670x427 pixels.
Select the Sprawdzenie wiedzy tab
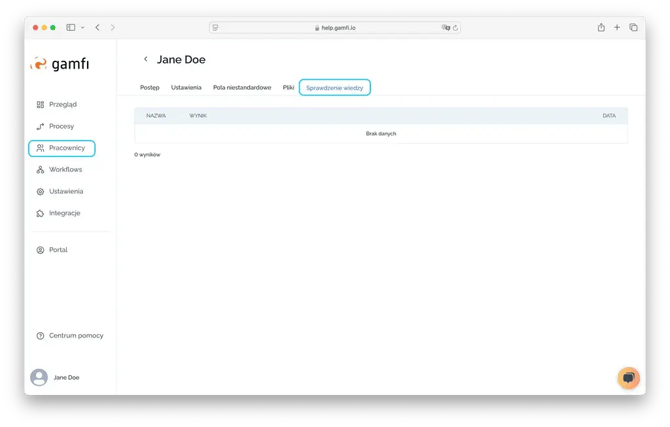coord(334,88)
